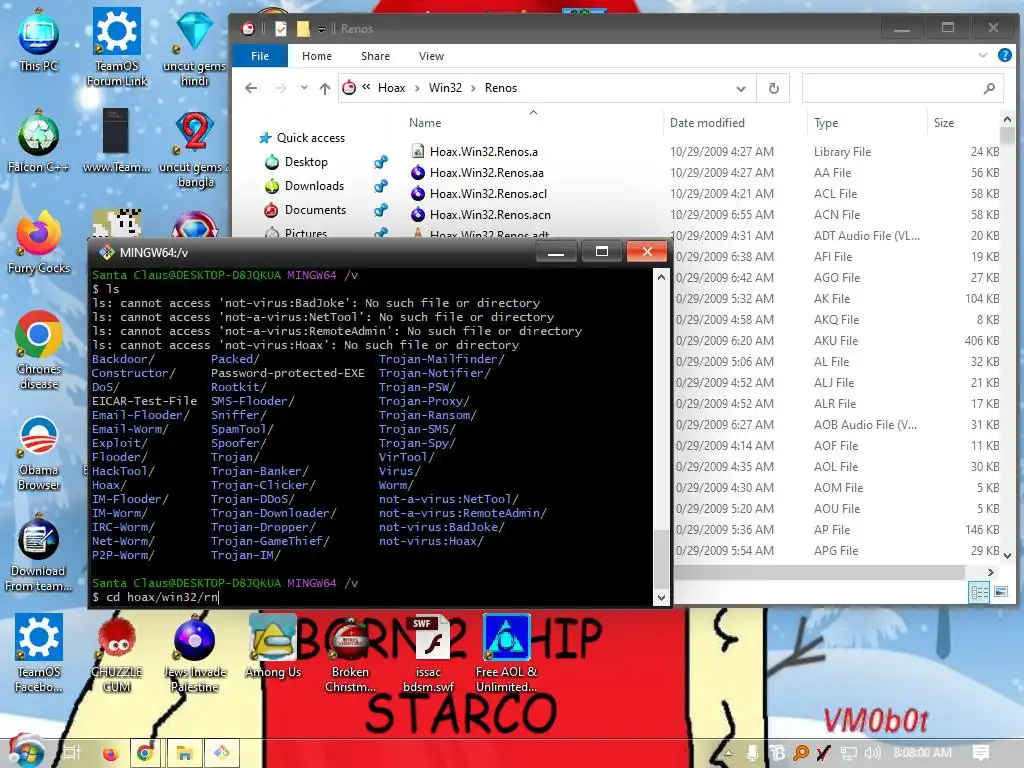Image resolution: width=1024 pixels, height=768 pixels.
Task: Switch to Git Bash in taskbar
Action: 222,753
